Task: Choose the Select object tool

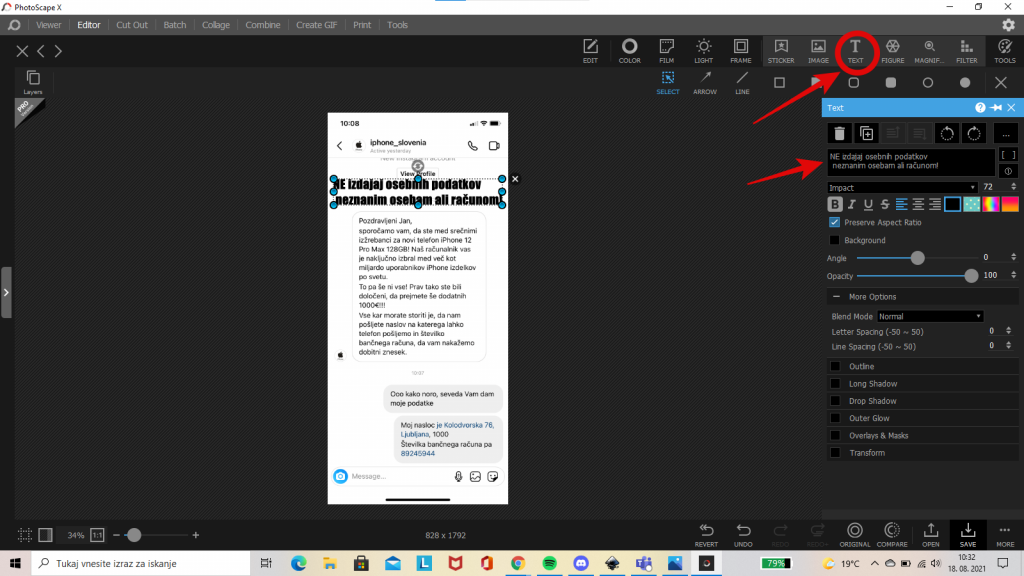Action: (667, 82)
